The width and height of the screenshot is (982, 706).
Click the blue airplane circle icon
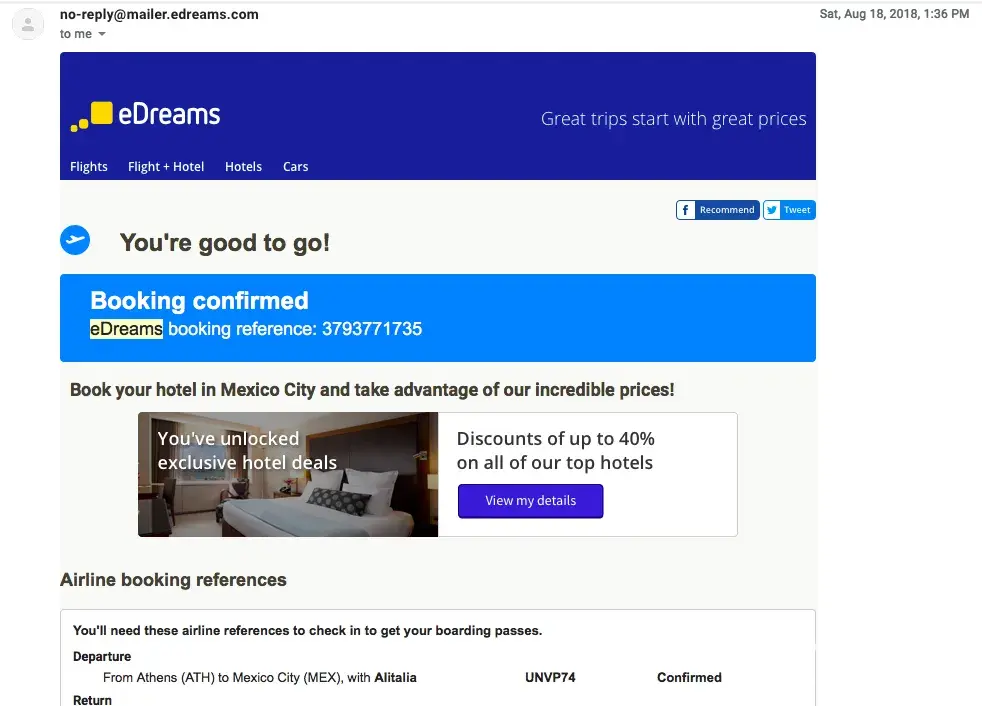tap(75, 240)
